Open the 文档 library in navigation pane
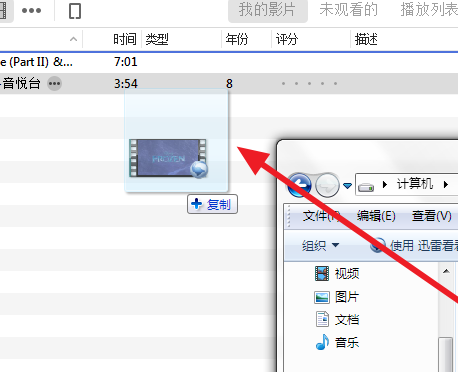This screenshot has width=458, height=372. (x=337, y=319)
